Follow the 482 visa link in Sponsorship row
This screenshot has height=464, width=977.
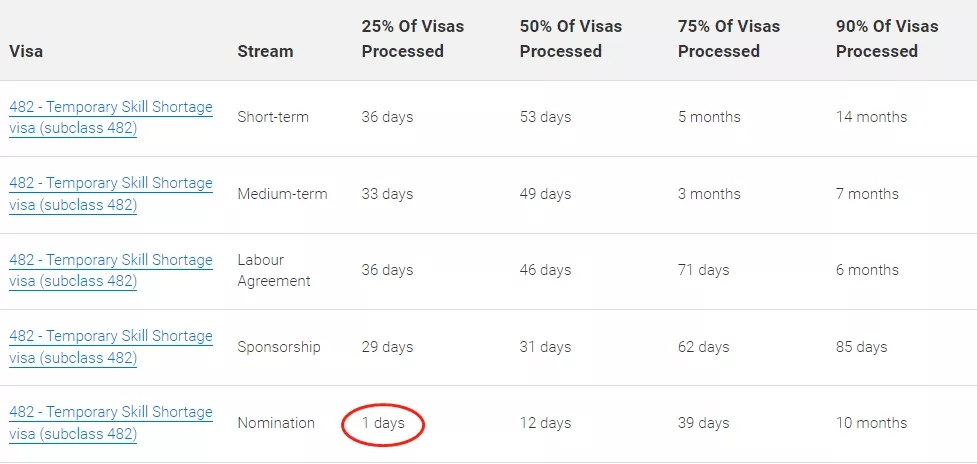[110, 346]
